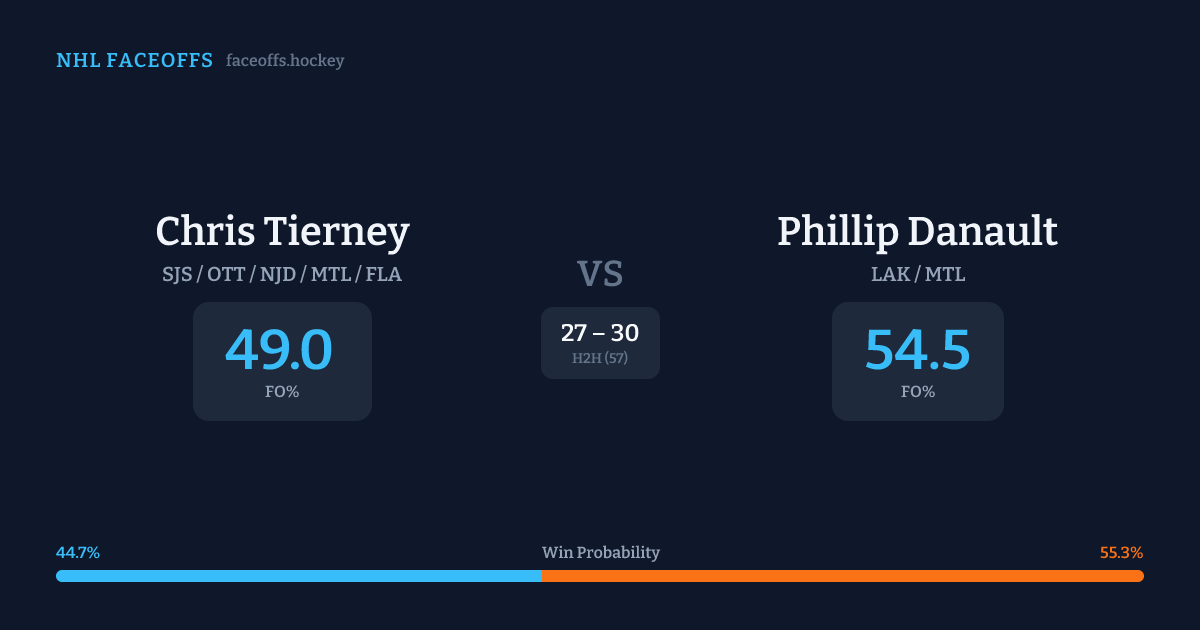Click the VS text between players

(600, 274)
